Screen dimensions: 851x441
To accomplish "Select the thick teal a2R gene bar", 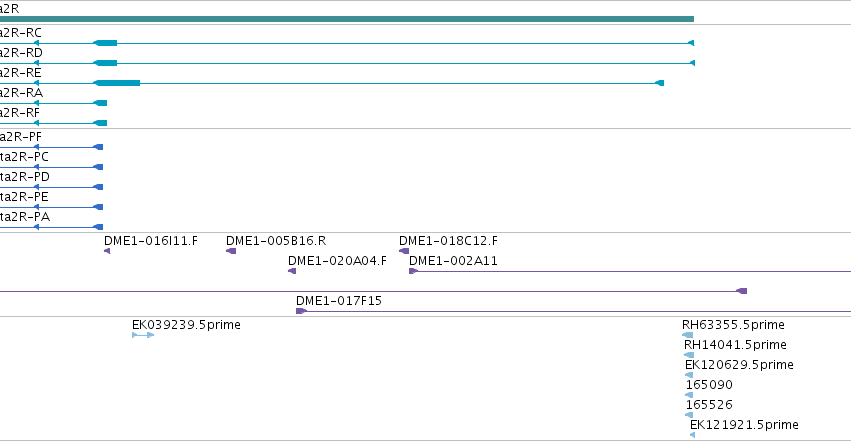I will pos(347,19).
